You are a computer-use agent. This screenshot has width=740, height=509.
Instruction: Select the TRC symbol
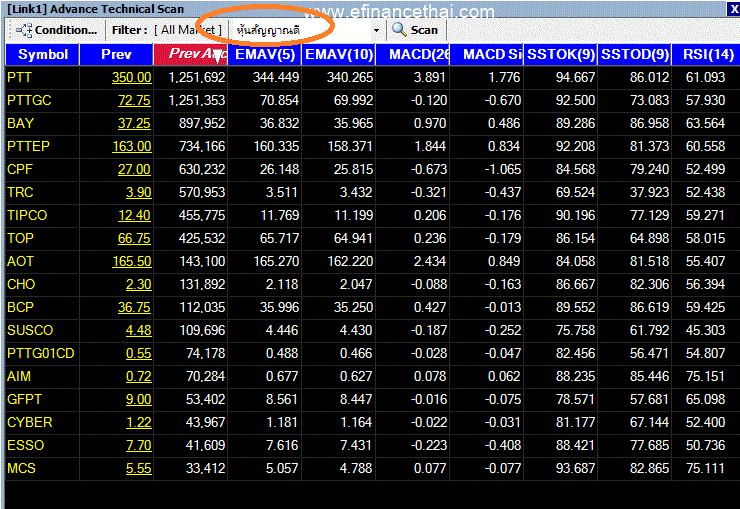tap(20, 192)
